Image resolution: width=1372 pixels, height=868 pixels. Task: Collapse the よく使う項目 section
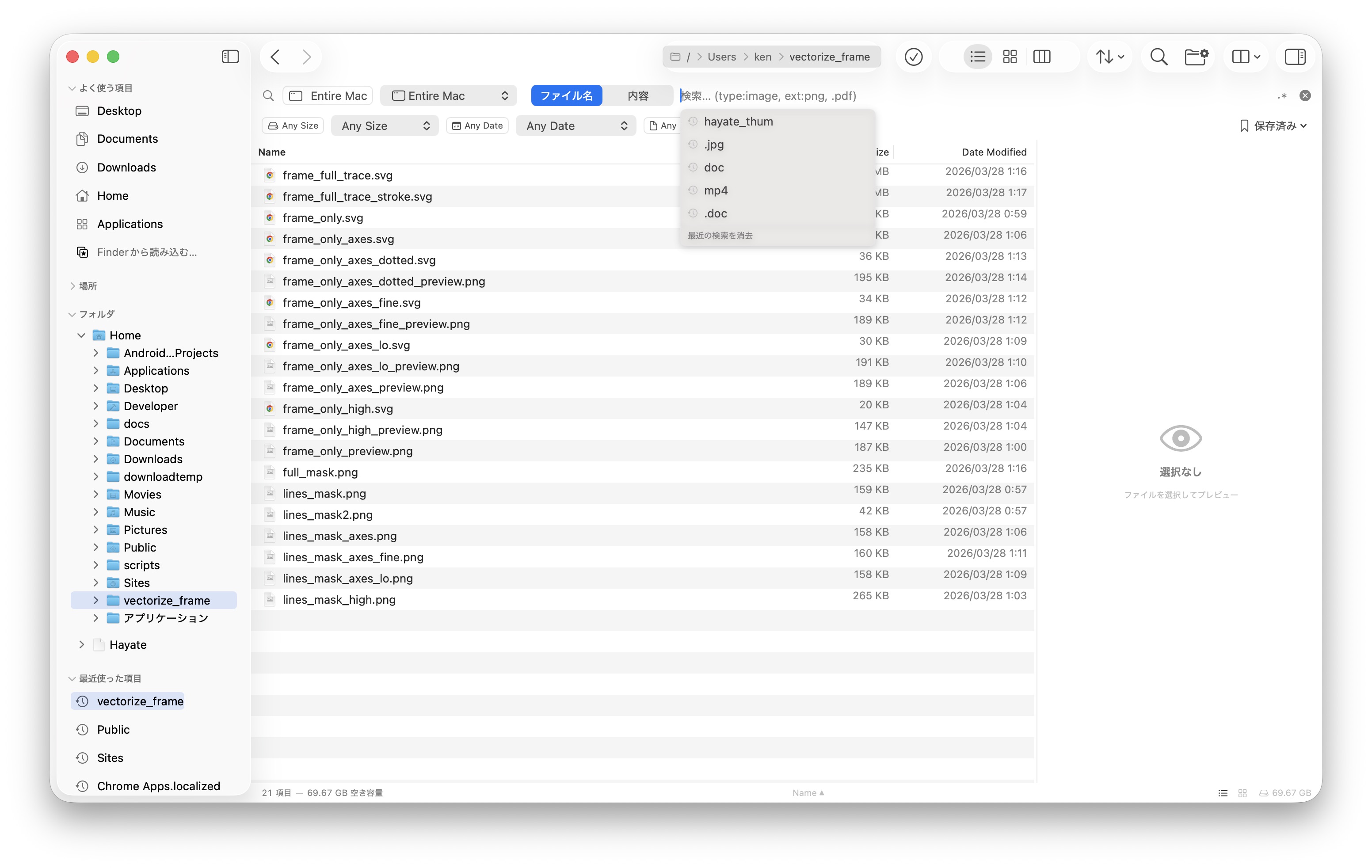click(x=72, y=88)
